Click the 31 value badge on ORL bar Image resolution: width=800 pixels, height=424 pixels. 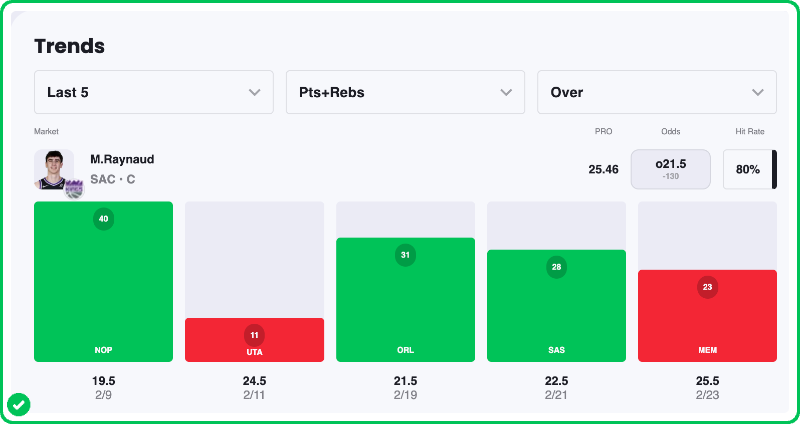405,255
